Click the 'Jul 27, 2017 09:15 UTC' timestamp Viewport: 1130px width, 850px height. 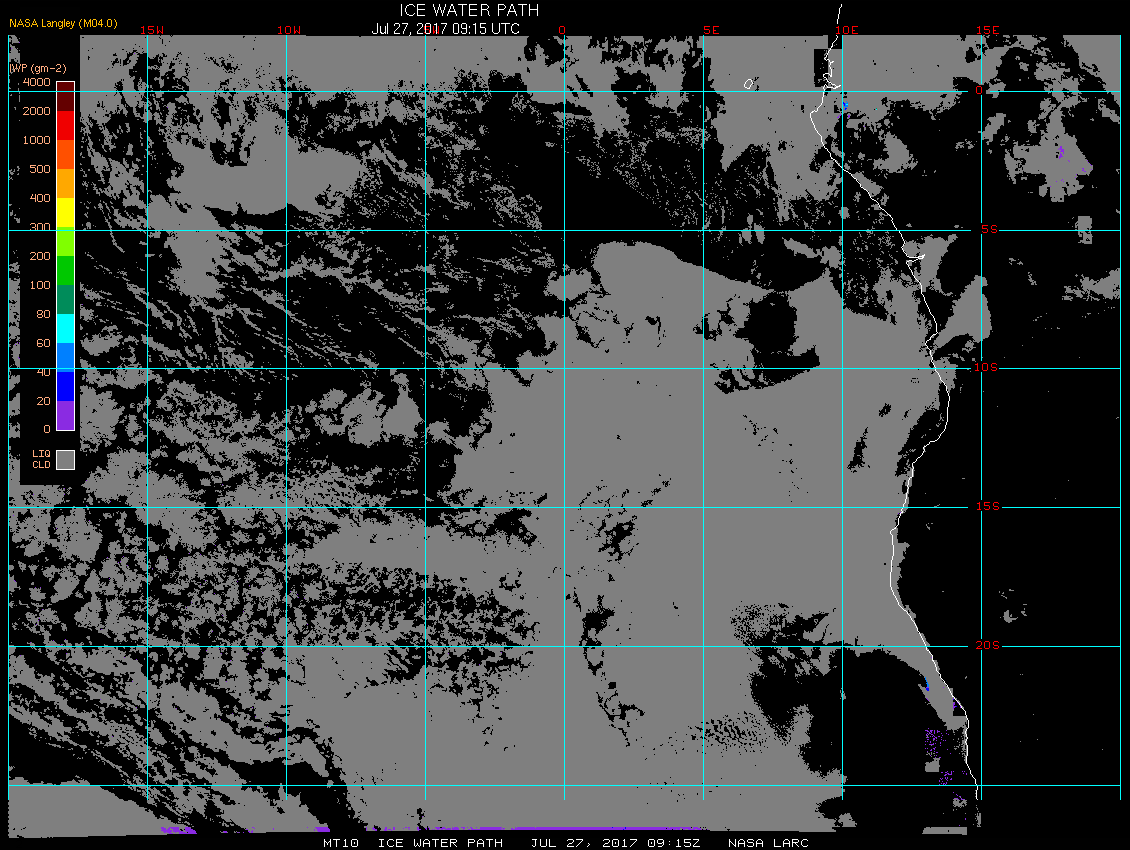(x=445, y=29)
